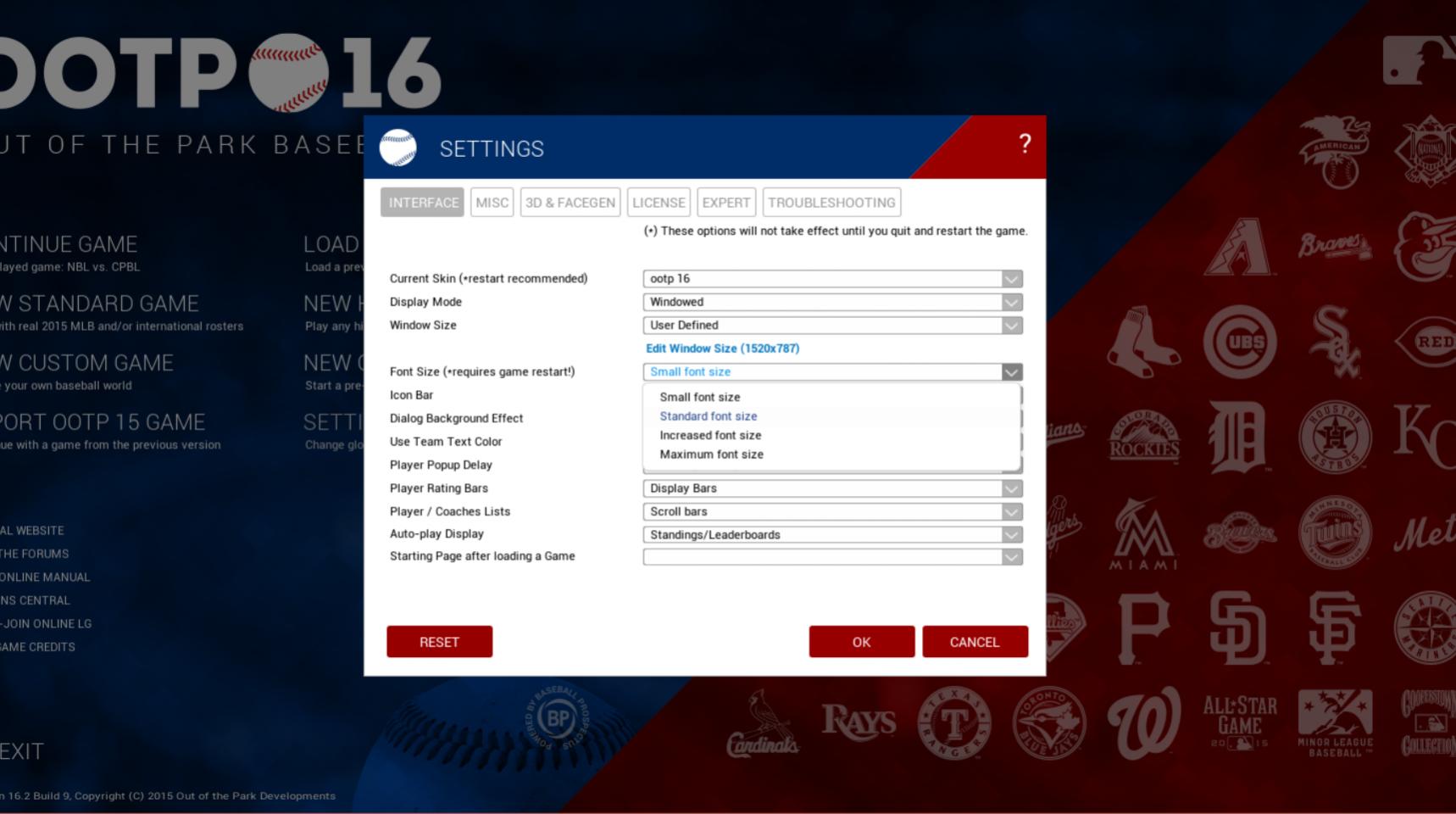The image size is (1456, 814).
Task: Click the Pittsburgh Pirates P logo
Action: (1144, 628)
